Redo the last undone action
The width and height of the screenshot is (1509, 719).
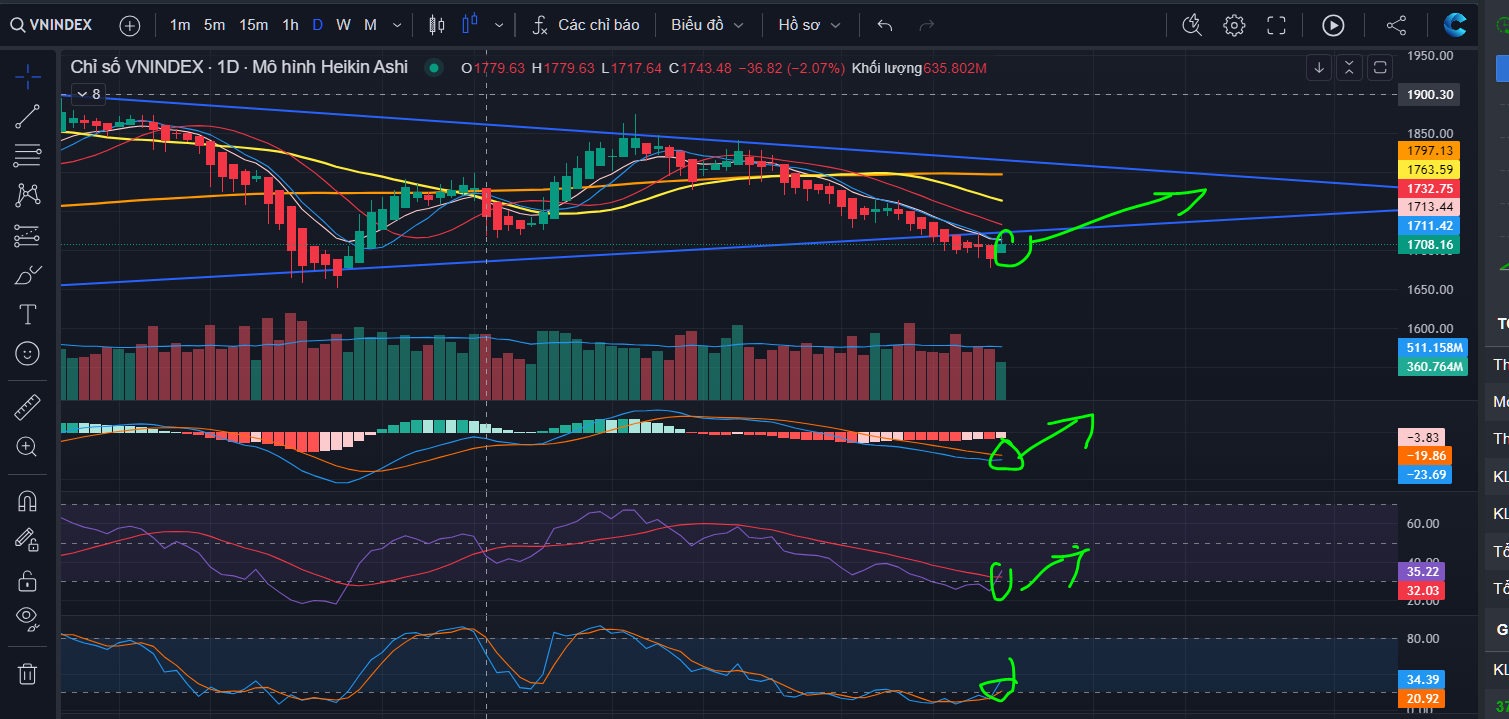click(x=927, y=25)
